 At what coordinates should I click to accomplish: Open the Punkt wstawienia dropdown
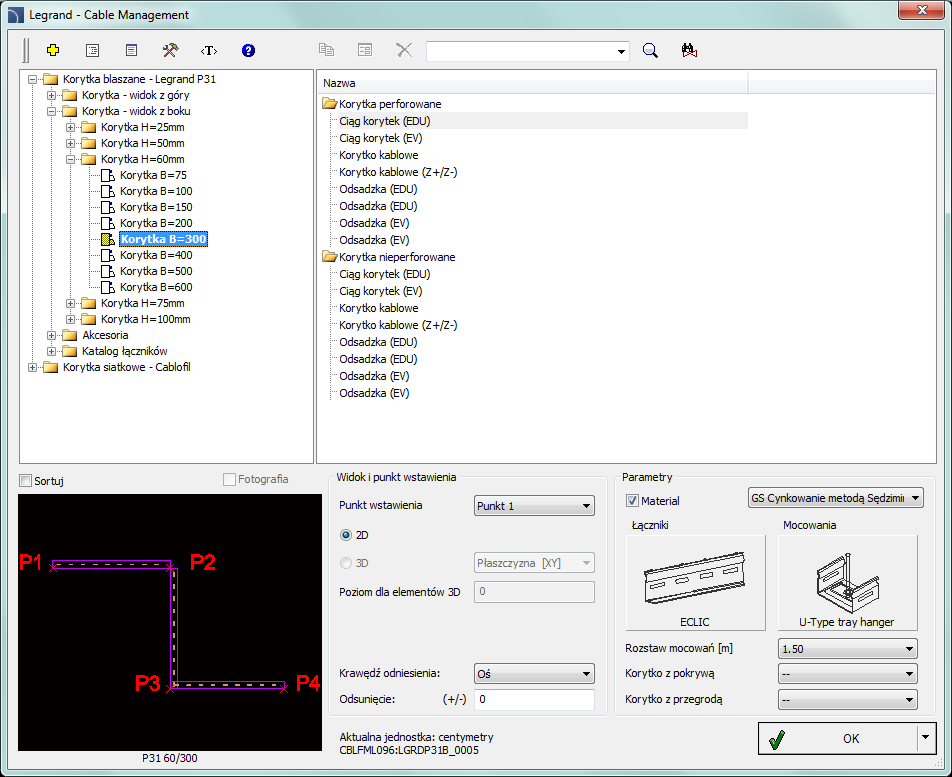point(534,506)
